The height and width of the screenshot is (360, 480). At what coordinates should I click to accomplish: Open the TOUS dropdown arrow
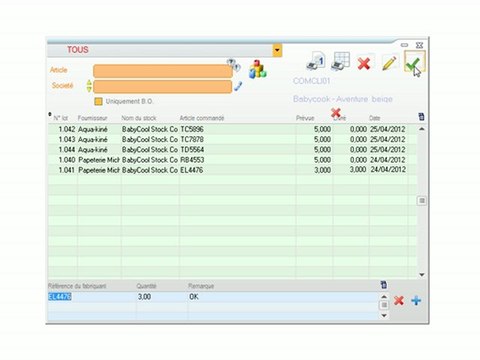click(277, 50)
